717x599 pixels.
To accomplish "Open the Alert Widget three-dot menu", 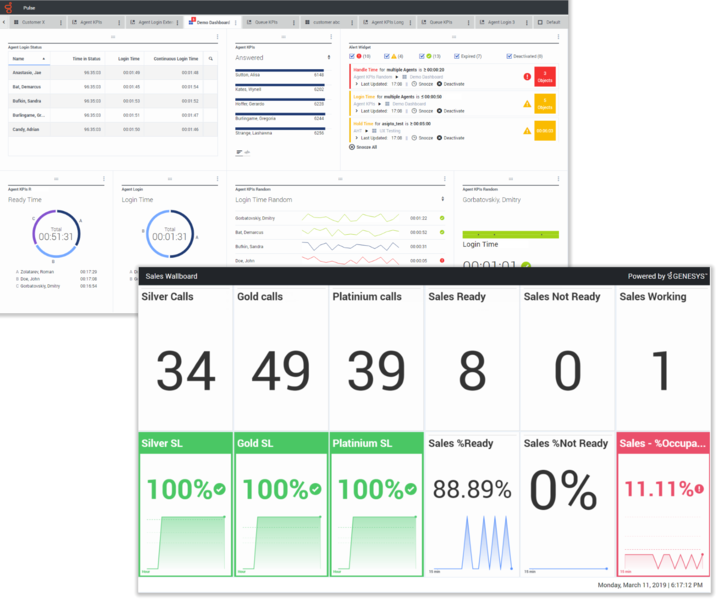I will 560,37.
